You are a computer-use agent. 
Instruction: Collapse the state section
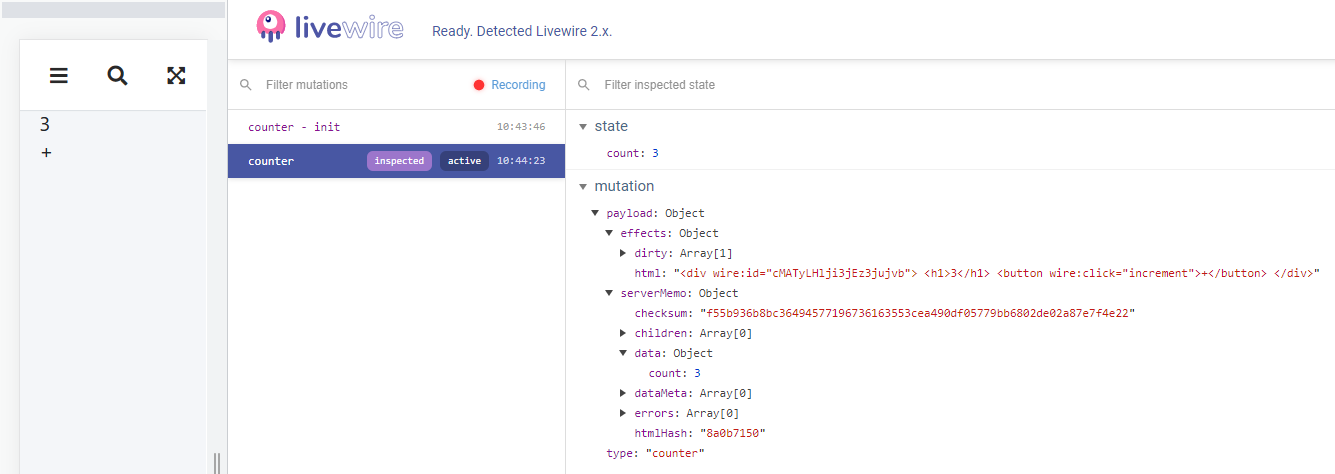coord(584,126)
